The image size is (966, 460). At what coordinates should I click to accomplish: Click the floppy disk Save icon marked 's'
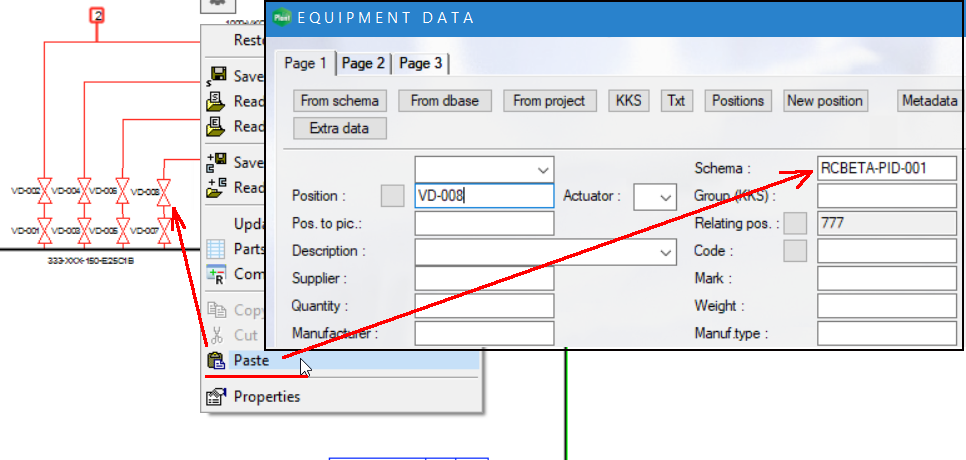pyautogui.click(x=216, y=76)
